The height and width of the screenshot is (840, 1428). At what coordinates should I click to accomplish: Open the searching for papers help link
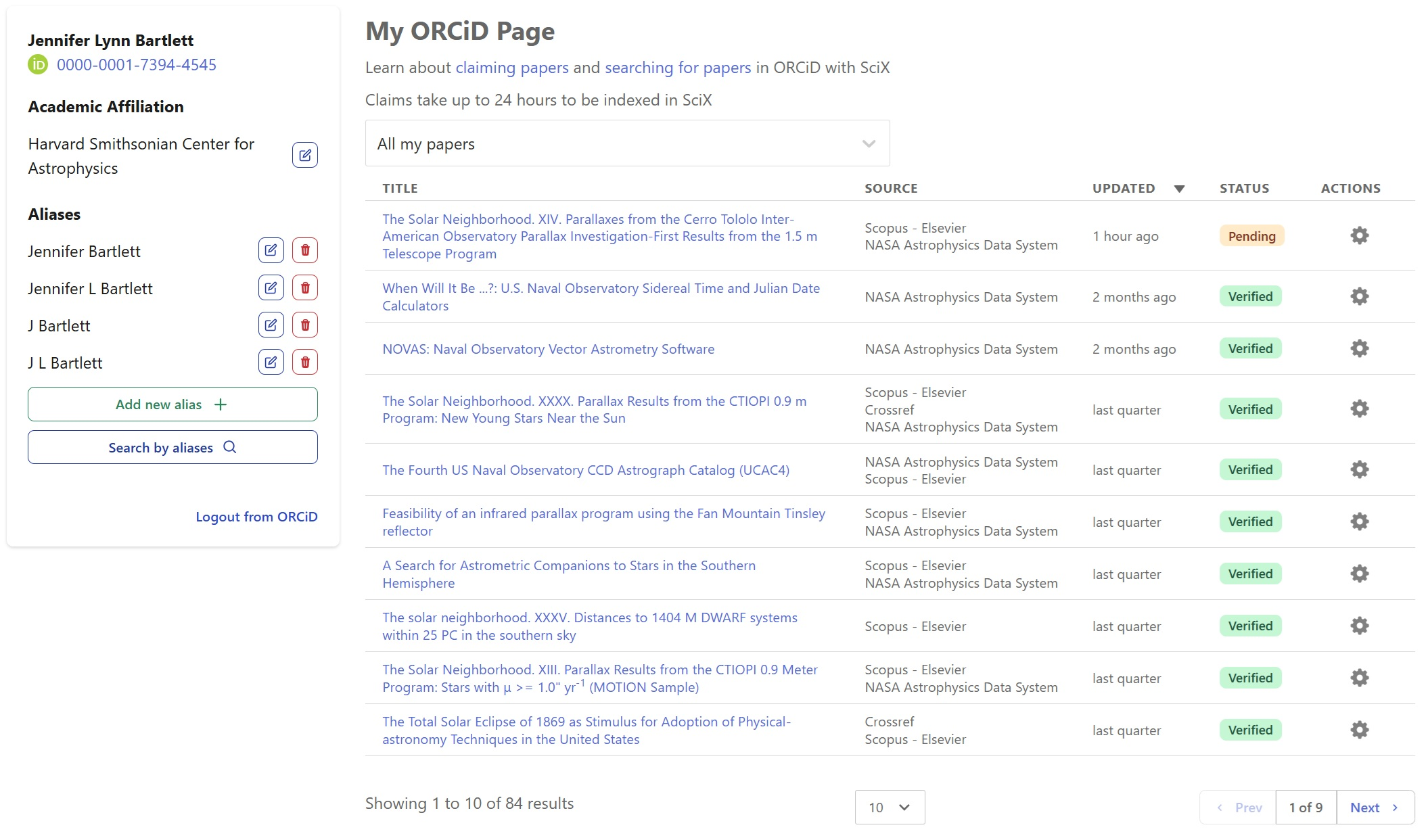click(678, 68)
